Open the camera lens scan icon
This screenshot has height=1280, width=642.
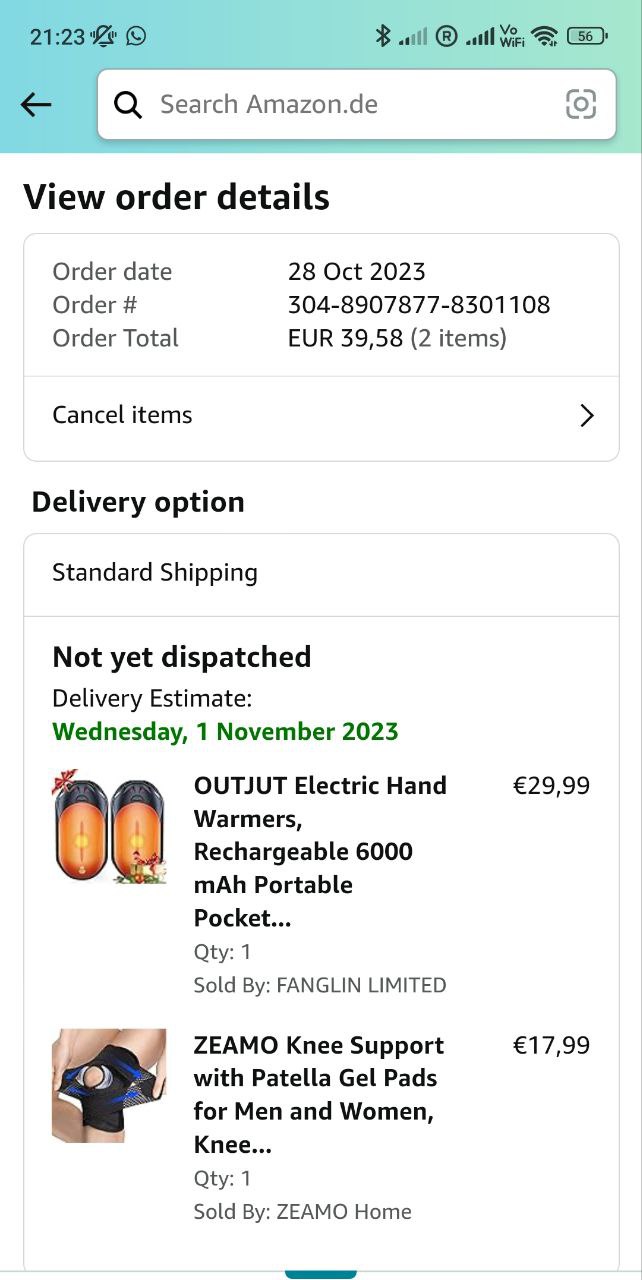click(580, 104)
